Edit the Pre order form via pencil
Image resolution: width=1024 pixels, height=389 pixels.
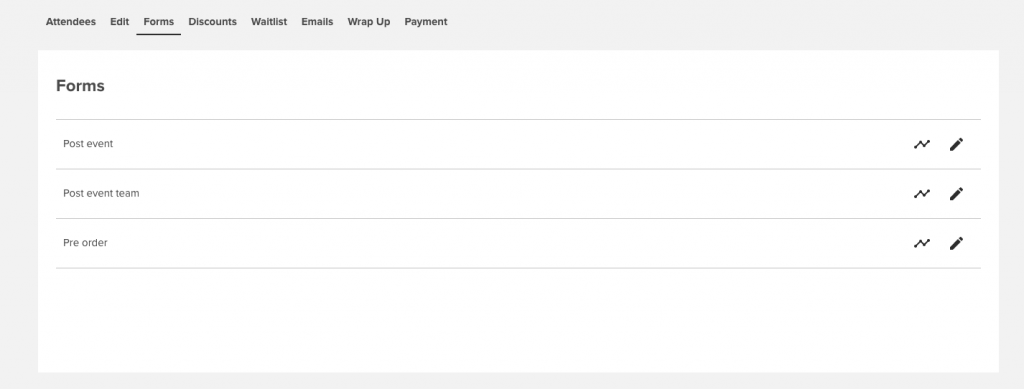coord(956,243)
